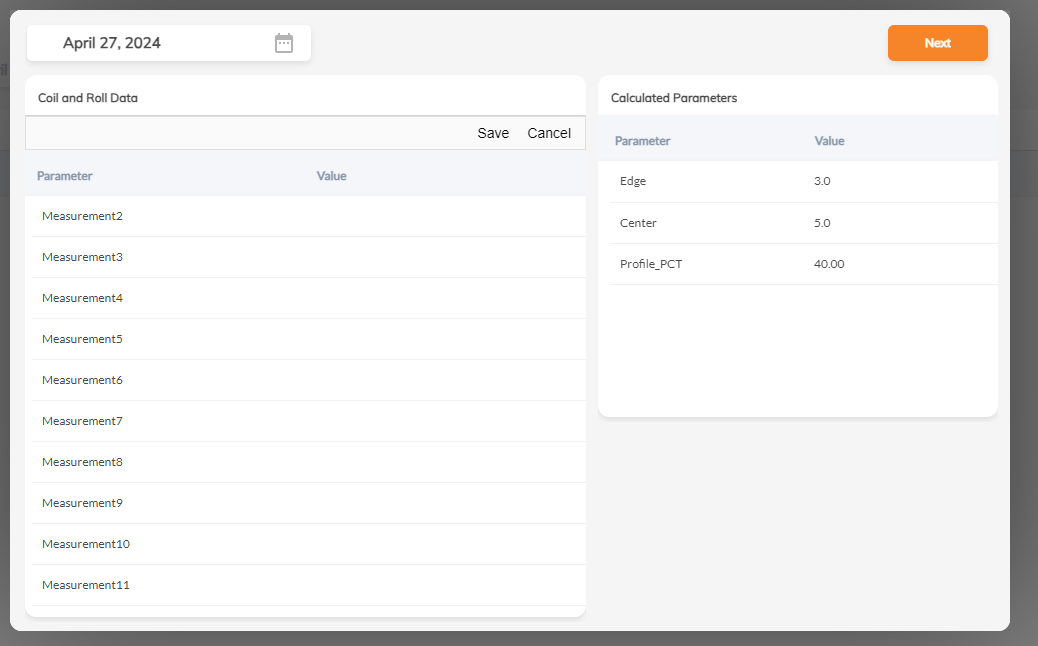Image resolution: width=1038 pixels, height=646 pixels.
Task: Click the Value column header in Calculated Parameters
Action: pyautogui.click(x=829, y=140)
